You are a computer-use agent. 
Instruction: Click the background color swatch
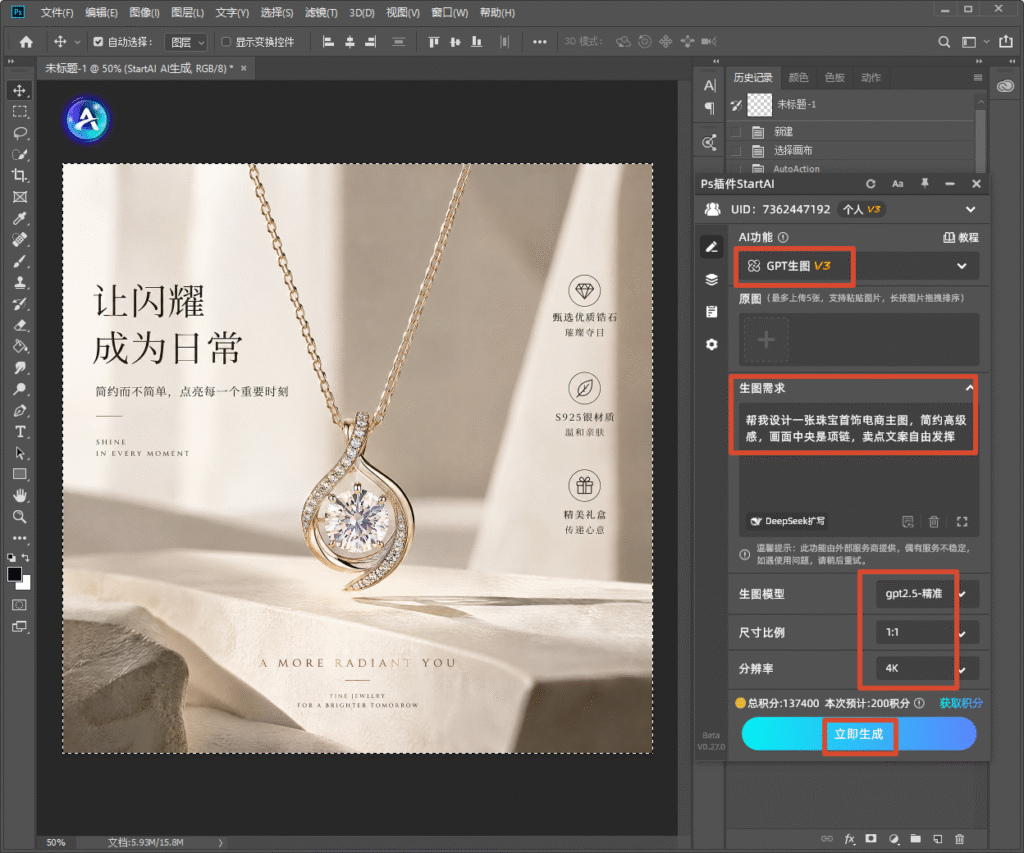25,583
